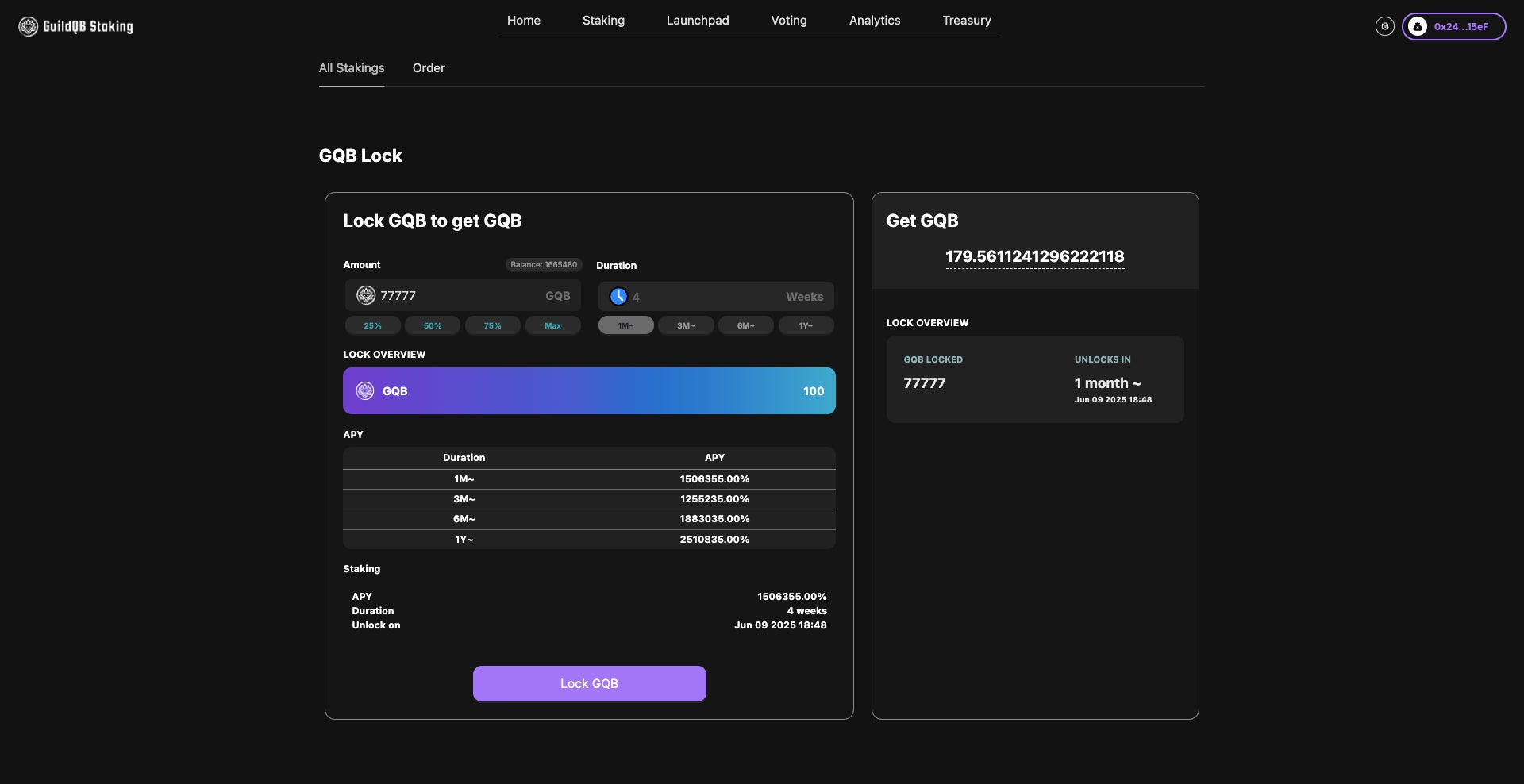
Task: Click the GQB token icon in Amount field
Action: 366,295
